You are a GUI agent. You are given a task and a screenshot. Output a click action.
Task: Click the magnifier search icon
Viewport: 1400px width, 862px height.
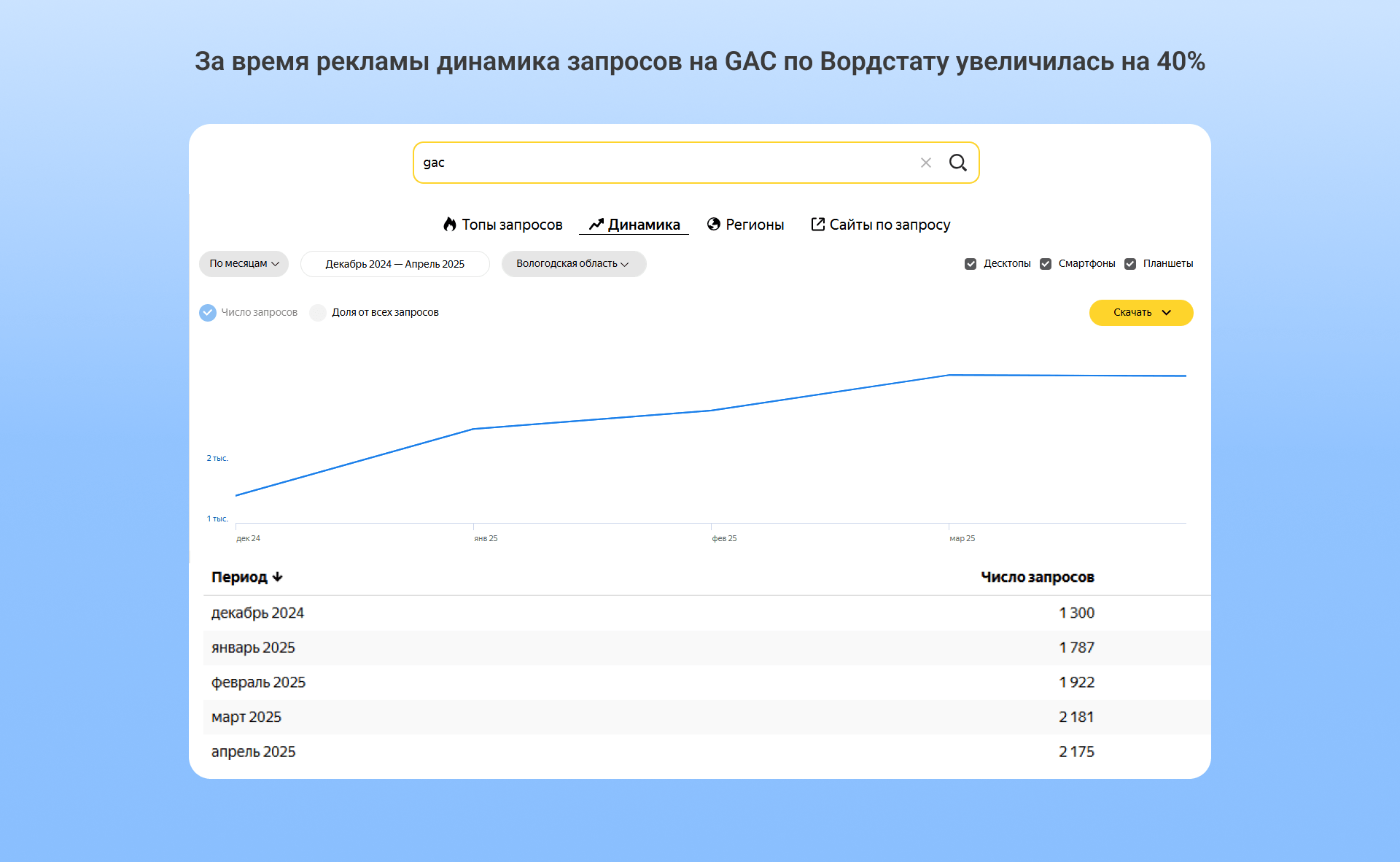tap(957, 163)
